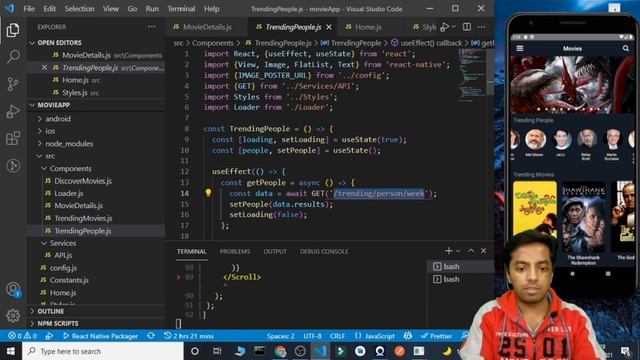640x360 pixels.
Task: Collapse the Components folder
Action: coord(70,169)
